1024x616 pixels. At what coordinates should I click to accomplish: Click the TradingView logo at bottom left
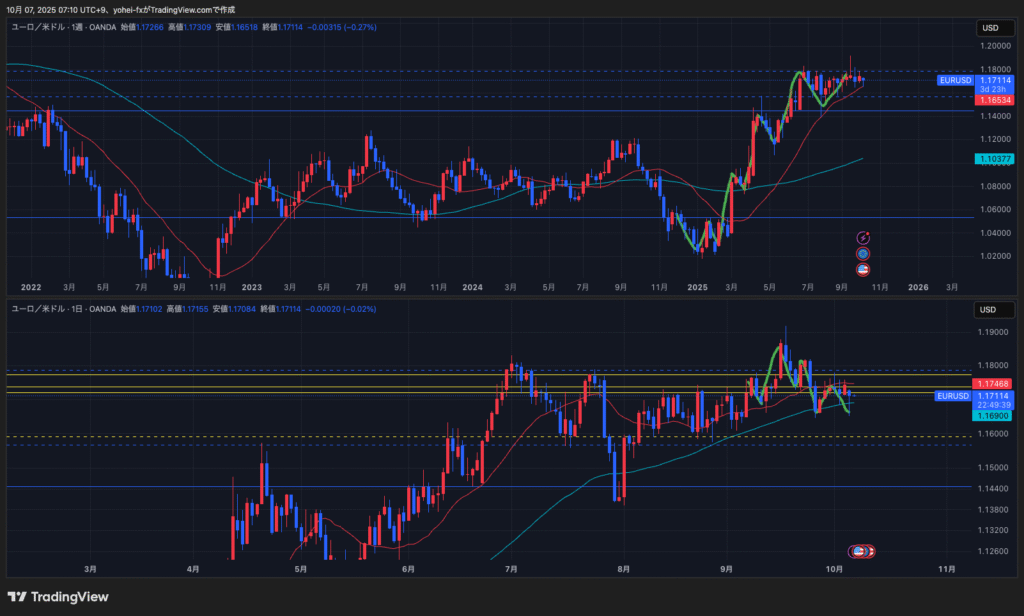click(59, 597)
